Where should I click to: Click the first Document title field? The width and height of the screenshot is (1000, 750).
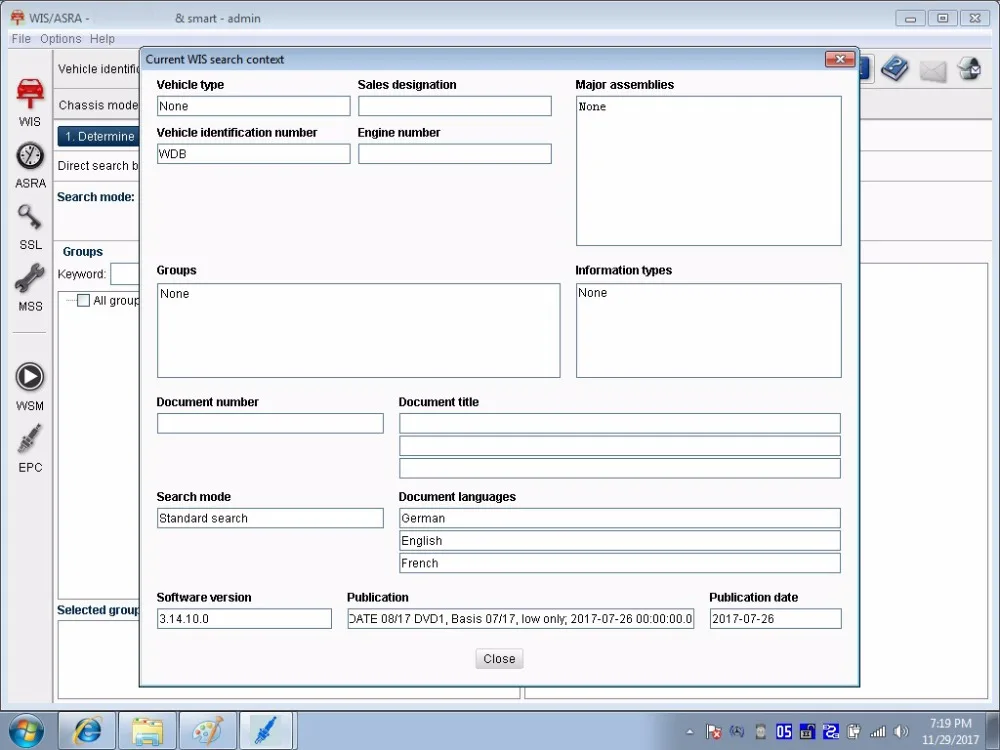[620, 423]
